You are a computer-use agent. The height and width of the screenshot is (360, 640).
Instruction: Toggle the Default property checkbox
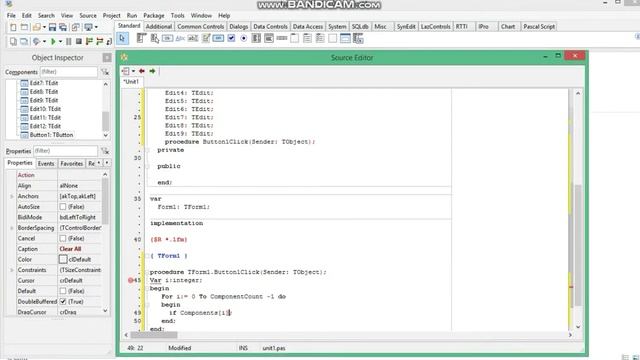63,291
